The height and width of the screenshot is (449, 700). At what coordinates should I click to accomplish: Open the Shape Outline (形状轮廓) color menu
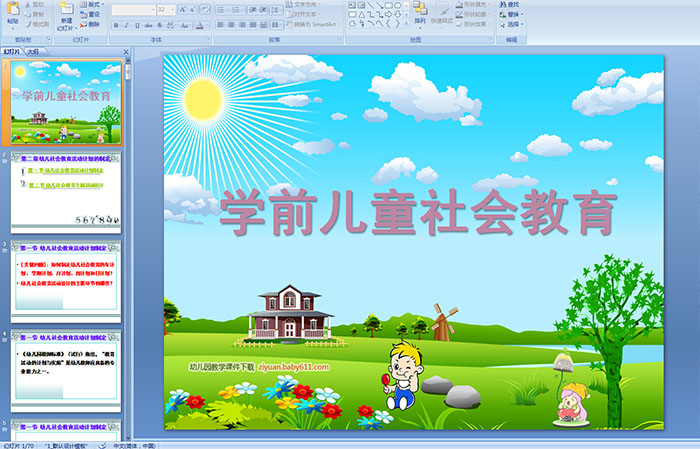pos(474,14)
